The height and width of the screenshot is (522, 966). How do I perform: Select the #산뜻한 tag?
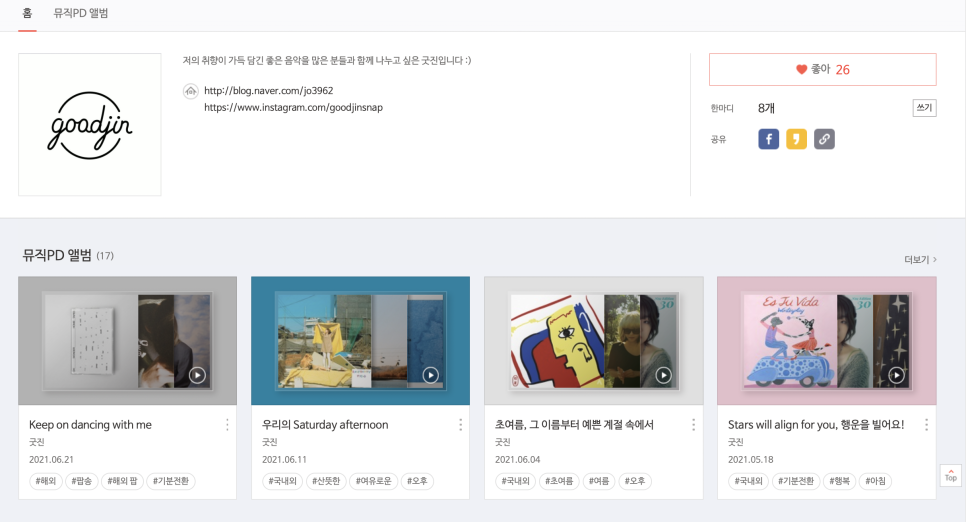pos(326,481)
